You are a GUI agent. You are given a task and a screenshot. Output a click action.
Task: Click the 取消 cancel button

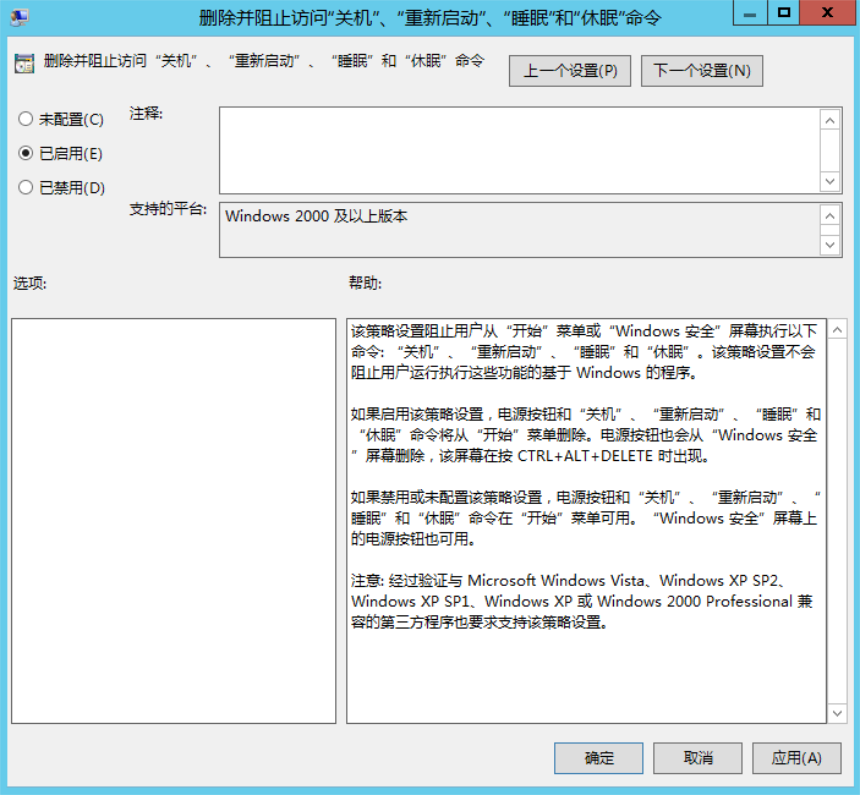coord(698,758)
